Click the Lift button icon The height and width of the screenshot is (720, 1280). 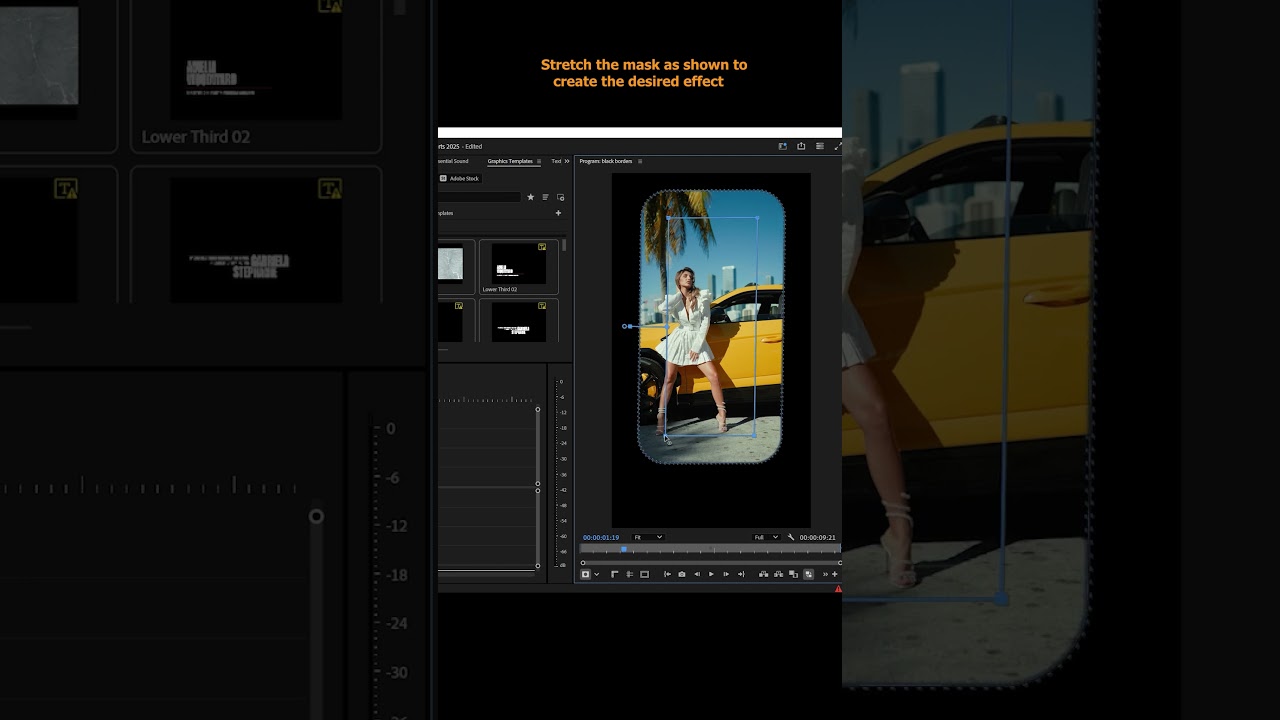tap(763, 574)
